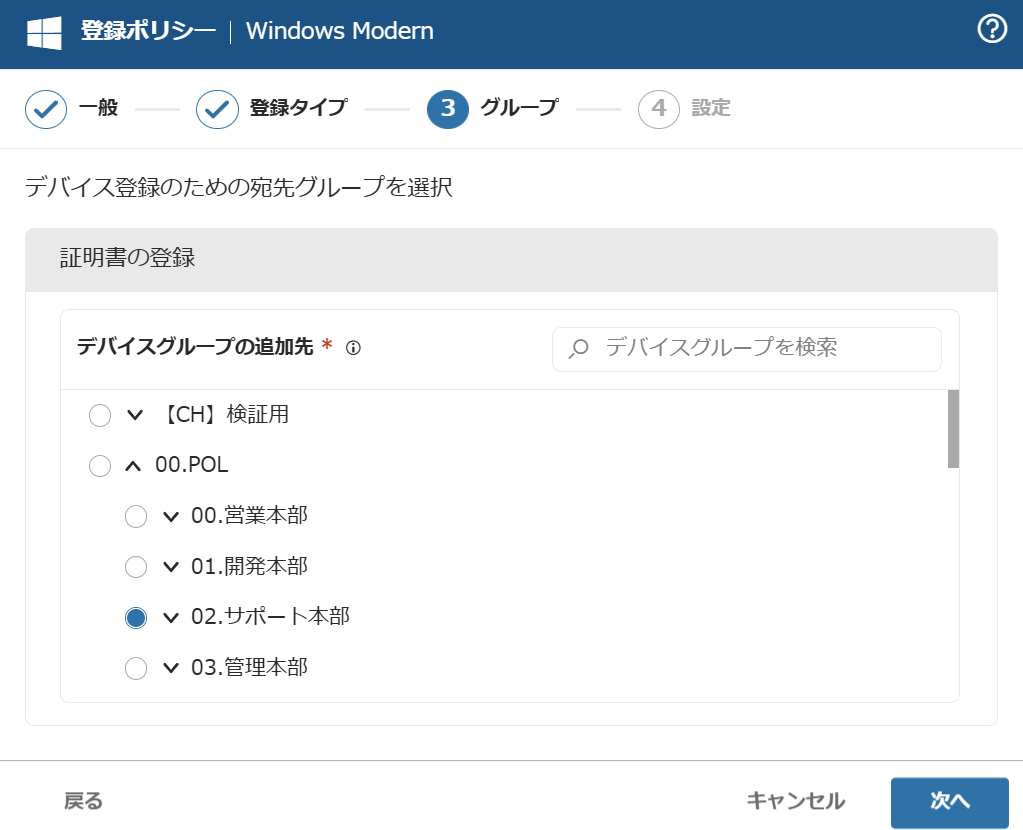Select radio button for 01.開発本部

click(x=136, y=566)
